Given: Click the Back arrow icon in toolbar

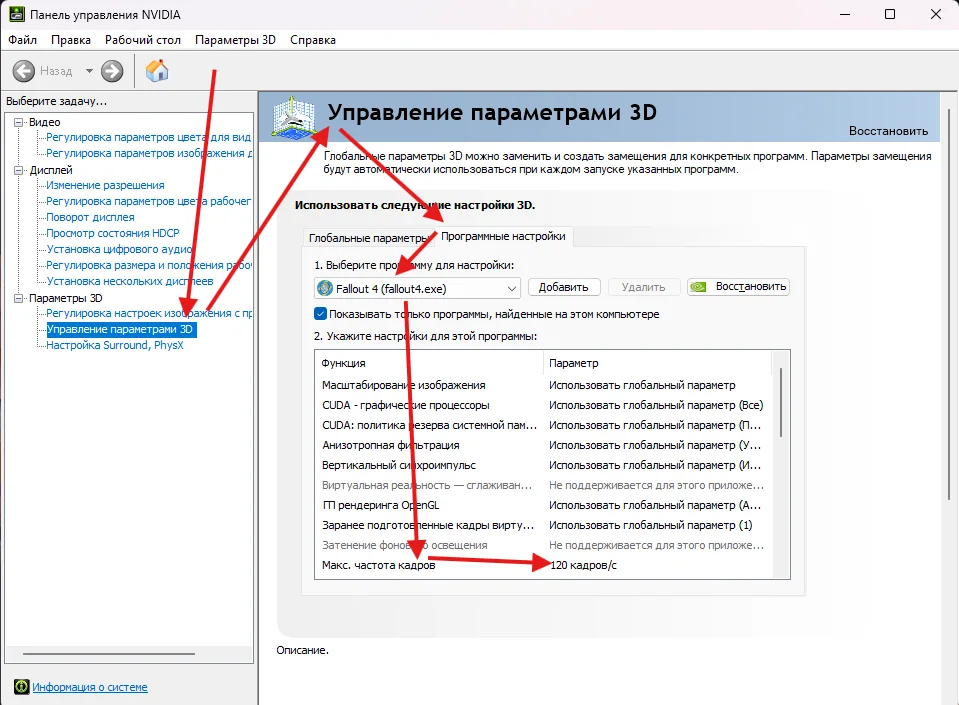Looking at the screenshot, I should coord(24,71).
